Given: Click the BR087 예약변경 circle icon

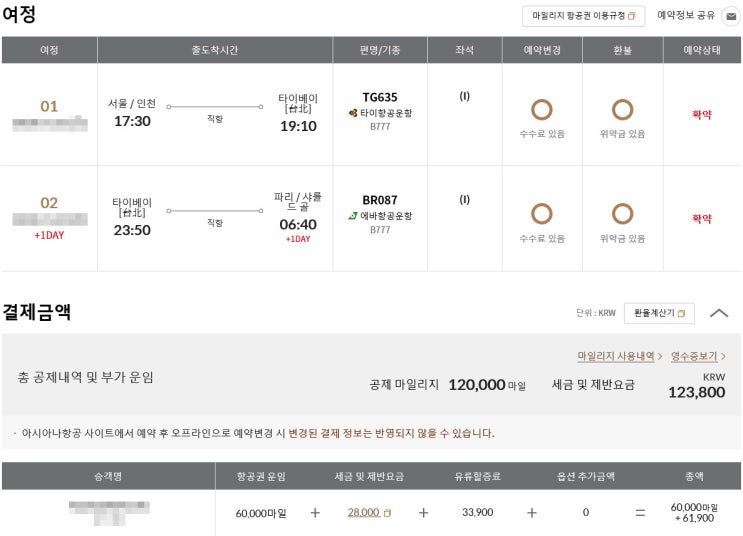Looking at the screenshot, I should [x=542, y=213].
